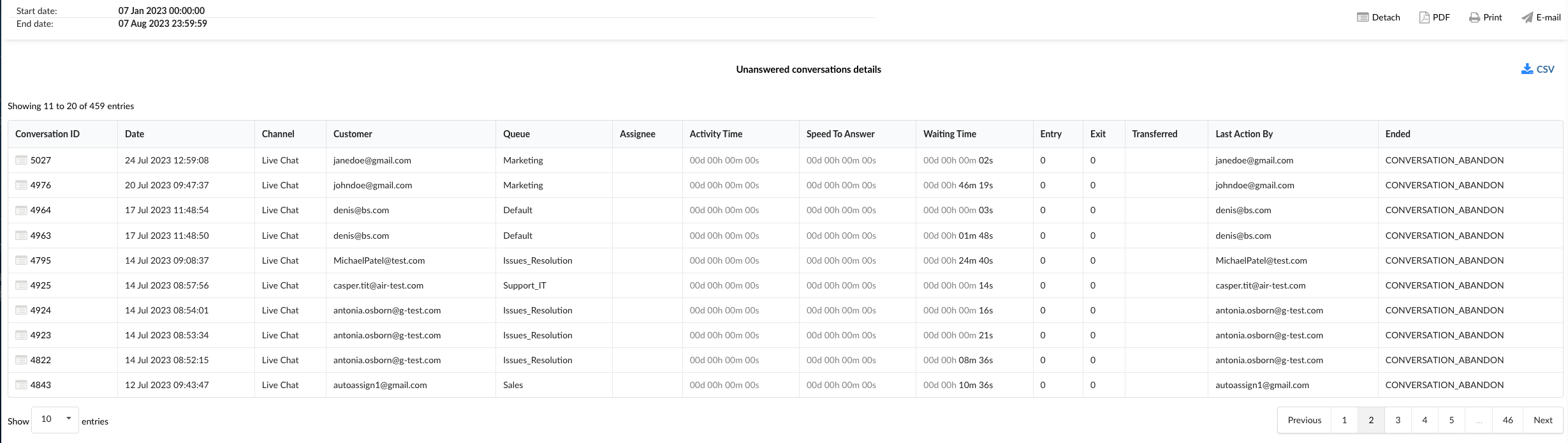Click 'Unanswered conversations details' heading
Screen dimensions: 1568x443
[809, 69]
